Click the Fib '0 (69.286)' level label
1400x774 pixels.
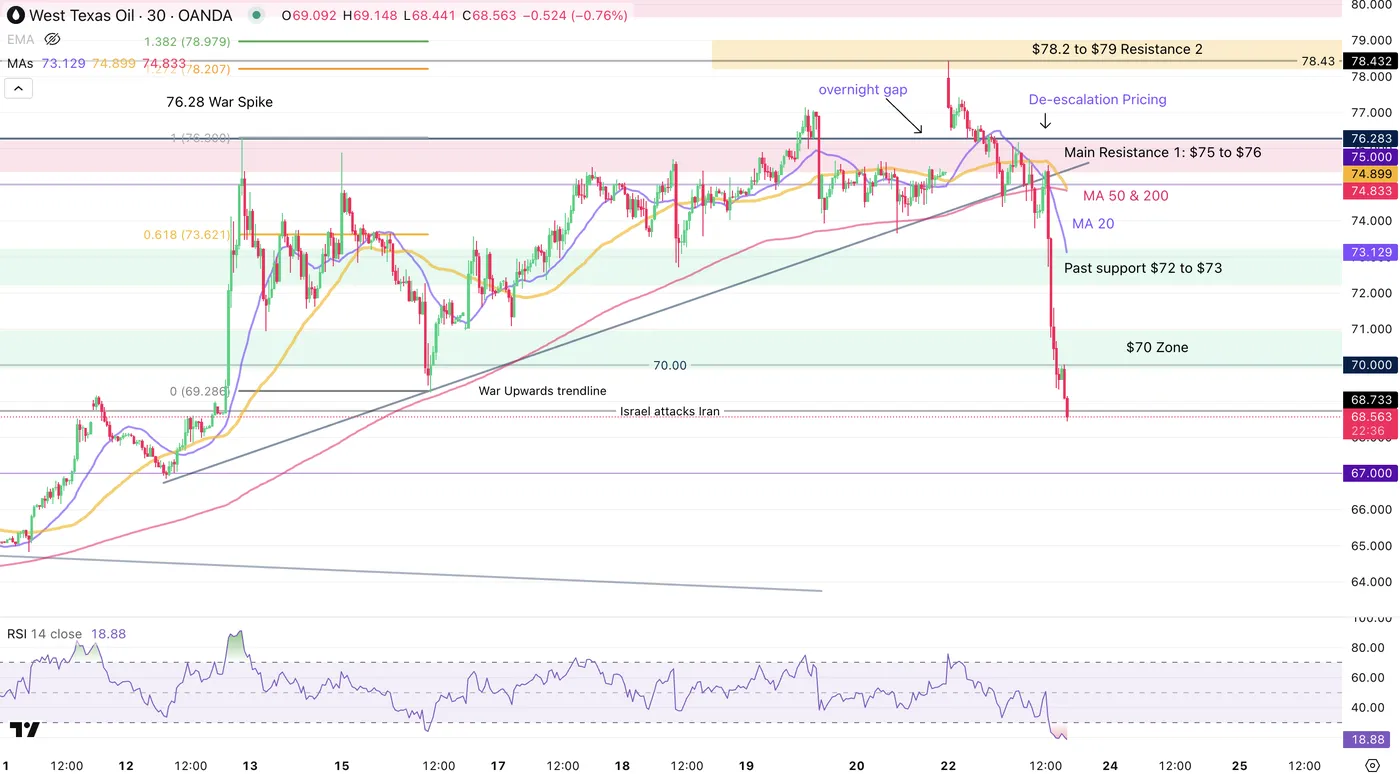199,391
